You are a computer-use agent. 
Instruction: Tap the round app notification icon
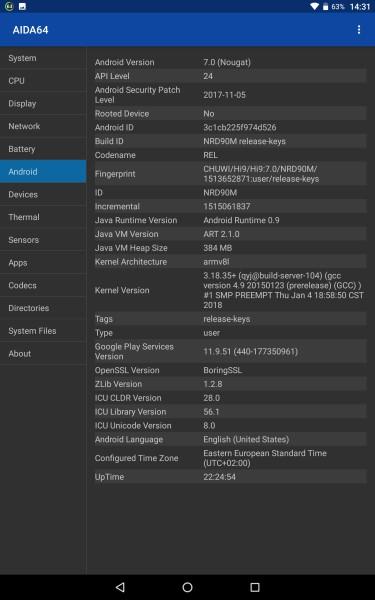[x=9, y=7]
